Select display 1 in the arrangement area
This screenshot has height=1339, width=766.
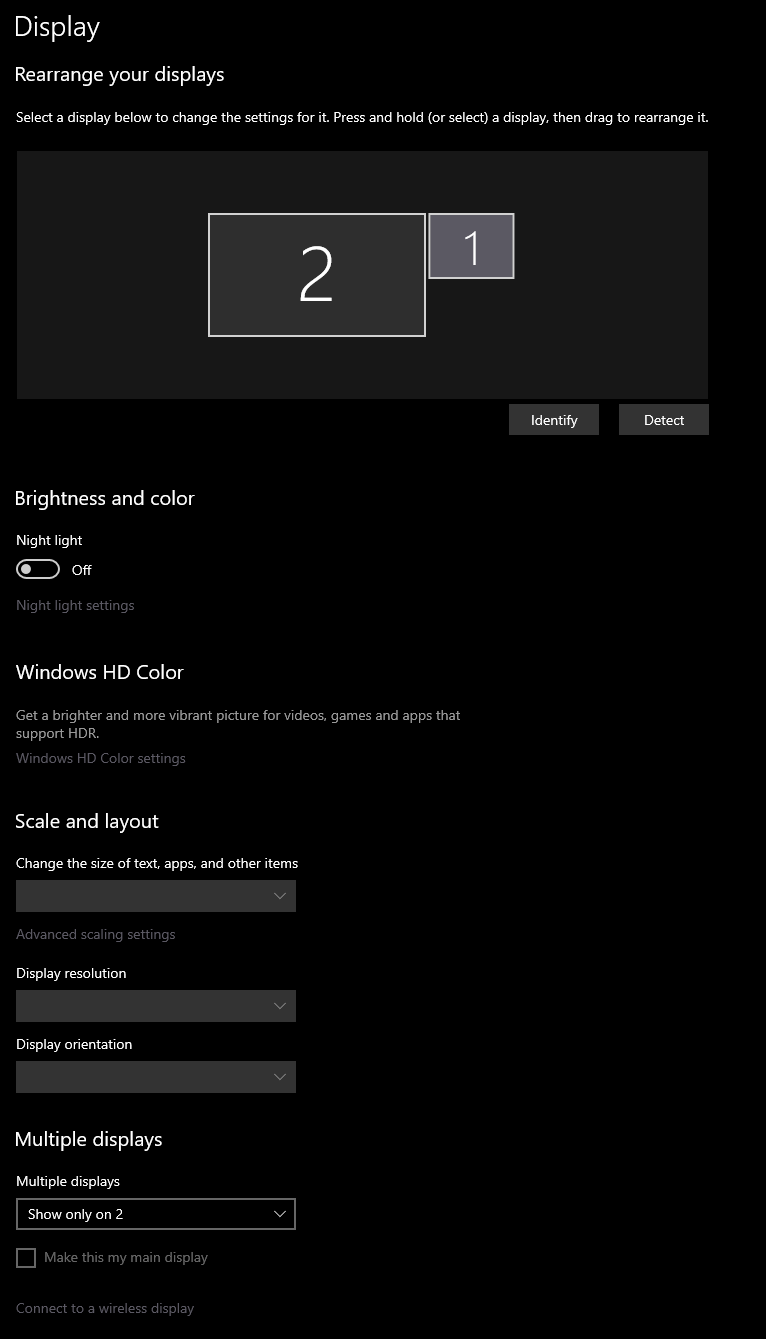click(471, 246)
